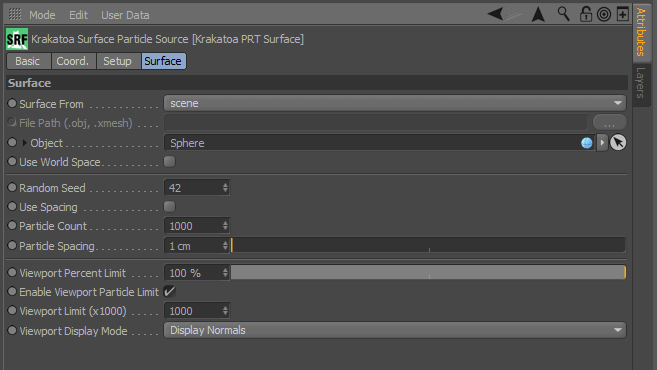Enable the Use Spacing checkbox
The width and height of the screenshot is (657, 370).
[169, 207]
